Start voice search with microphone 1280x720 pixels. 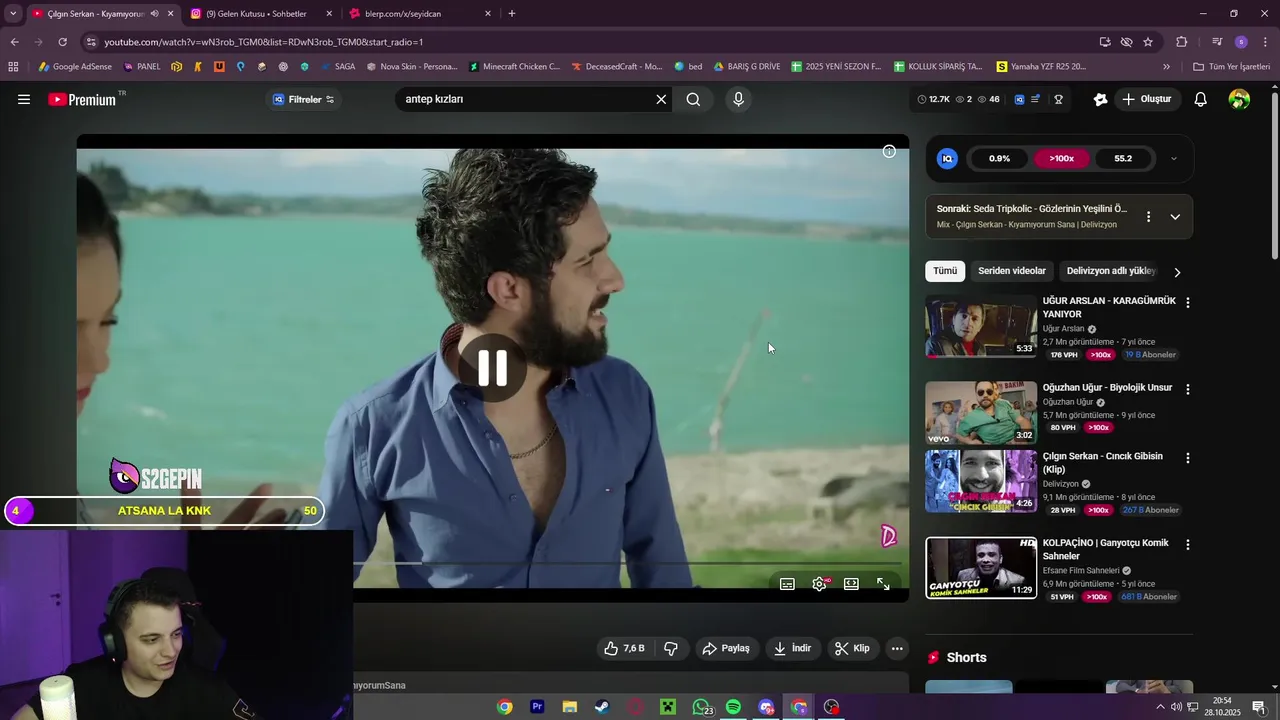pyautogui.click(x=738, y=99)
